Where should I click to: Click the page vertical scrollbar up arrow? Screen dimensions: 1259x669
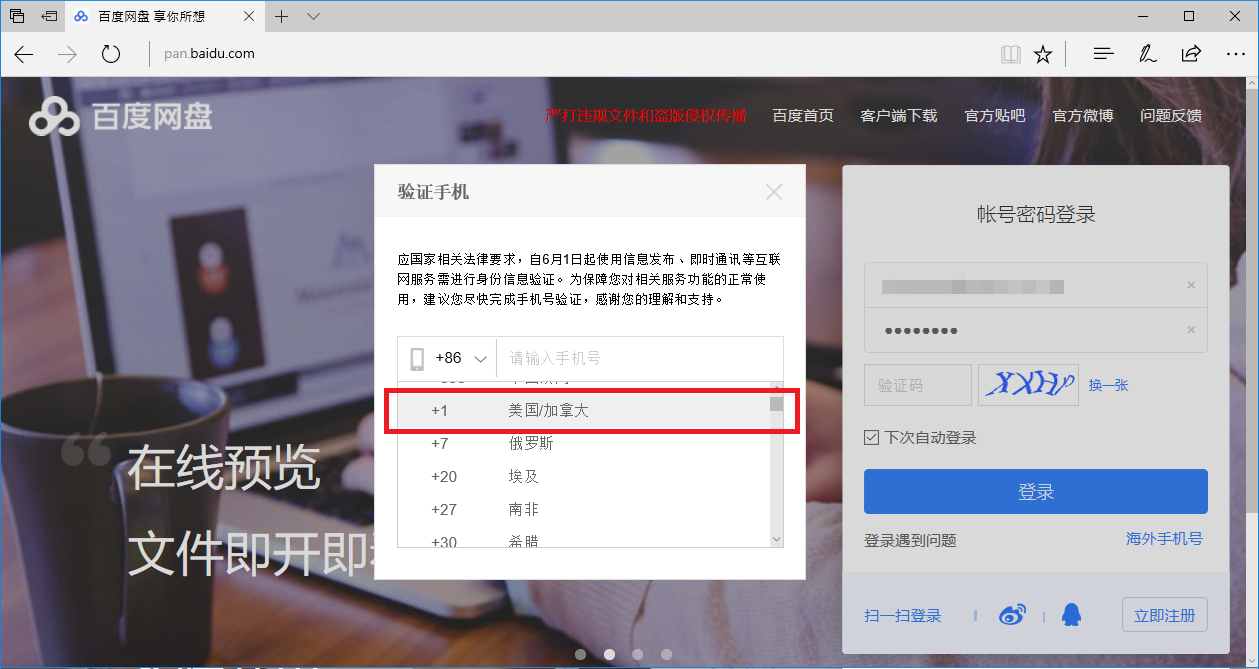pos(1251,86)
